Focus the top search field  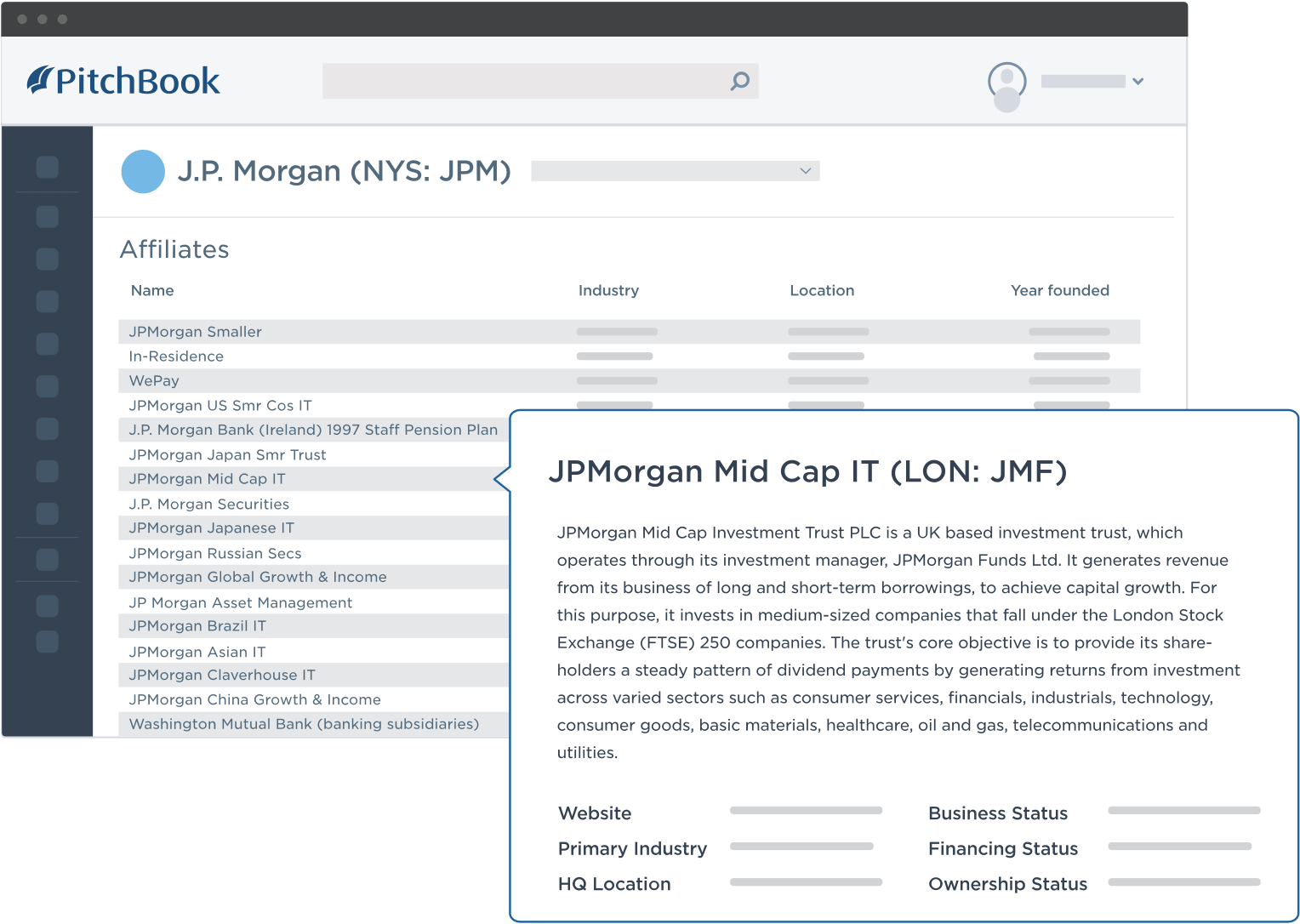[x=540, y=81]
